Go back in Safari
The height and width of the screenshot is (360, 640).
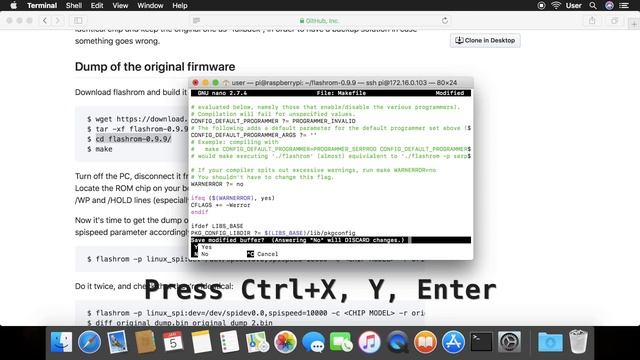coord(45,20)
